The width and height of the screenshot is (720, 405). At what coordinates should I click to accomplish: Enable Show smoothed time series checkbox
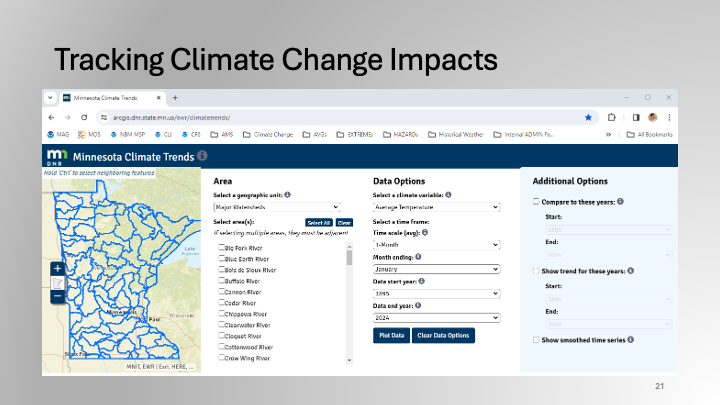point(536,340)
